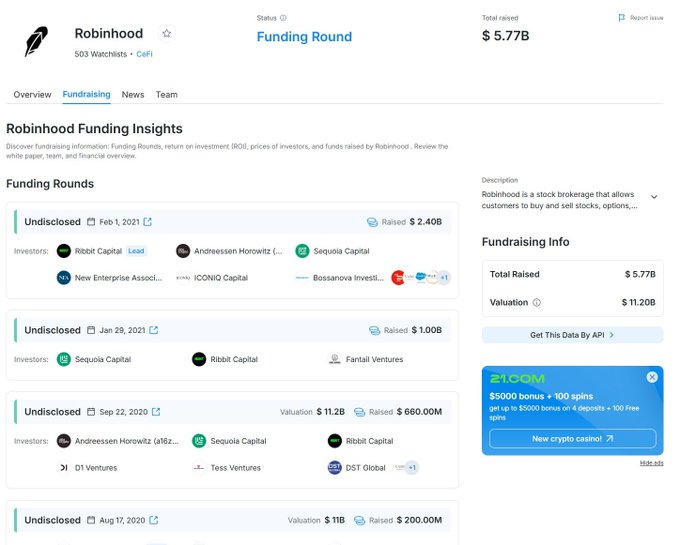This screenshot has height=545, width=680.
Task: Click the 503 Watchlists text
Action: coord(101,54)
